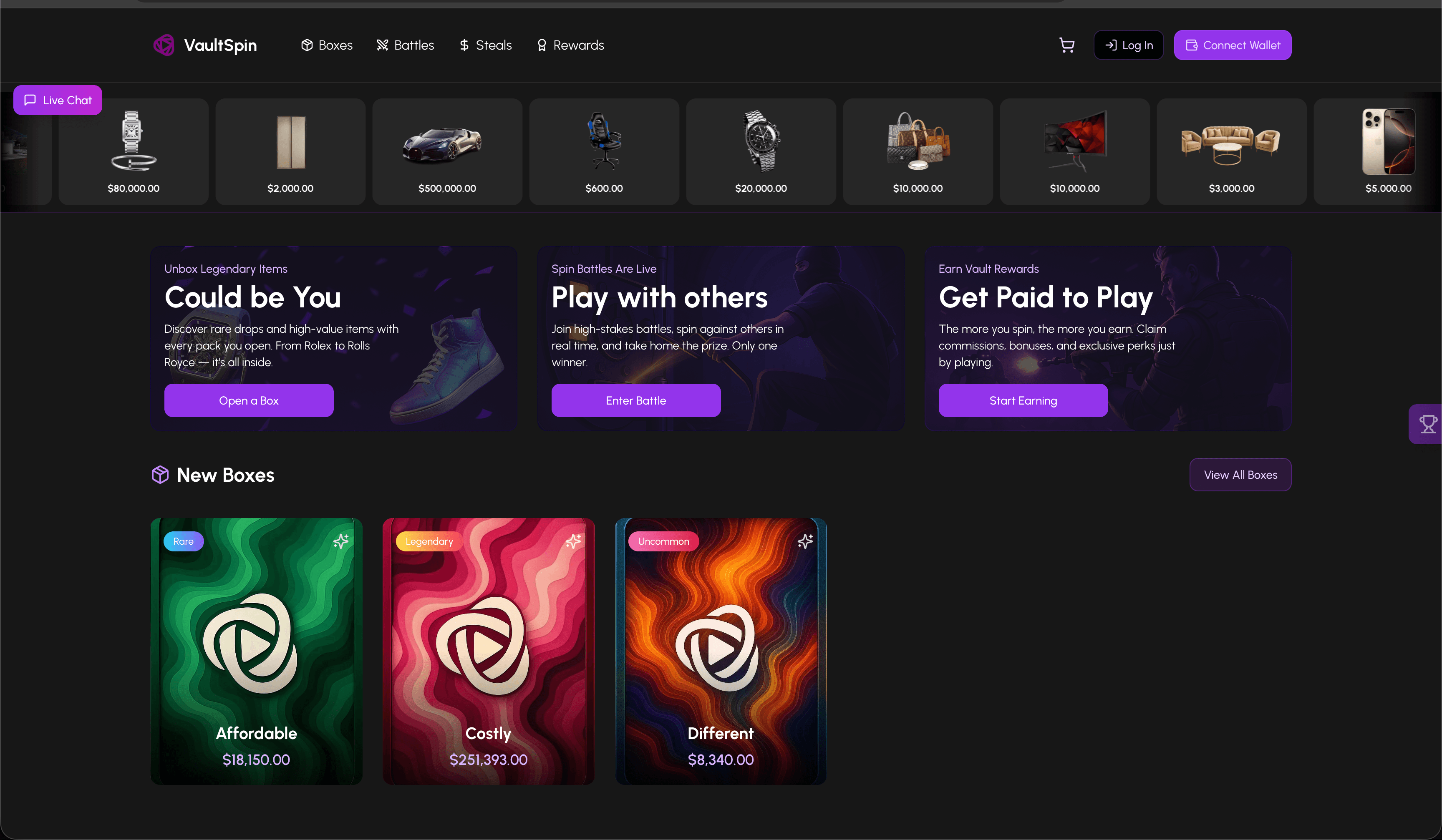Click sparkle icon on Different box
Screen dimensions: 1442x840
(x=806, y=541)
